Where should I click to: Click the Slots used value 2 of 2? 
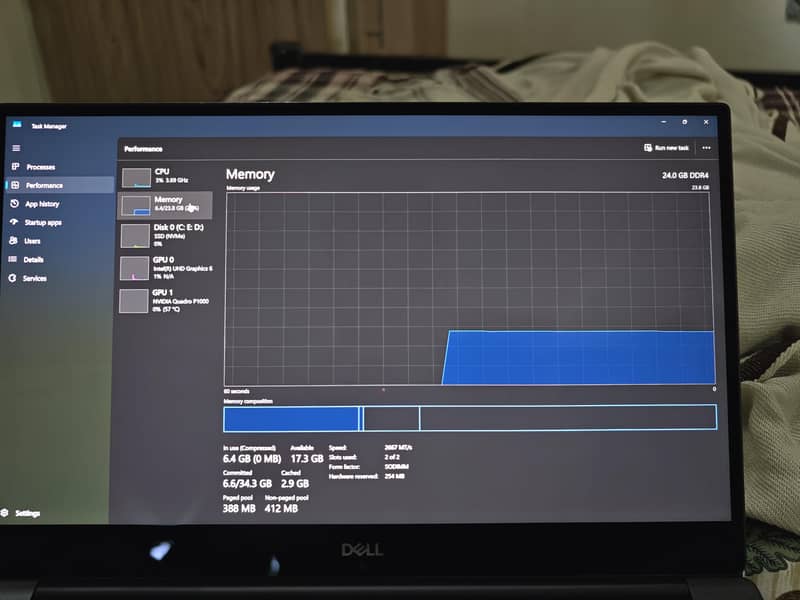392,457
